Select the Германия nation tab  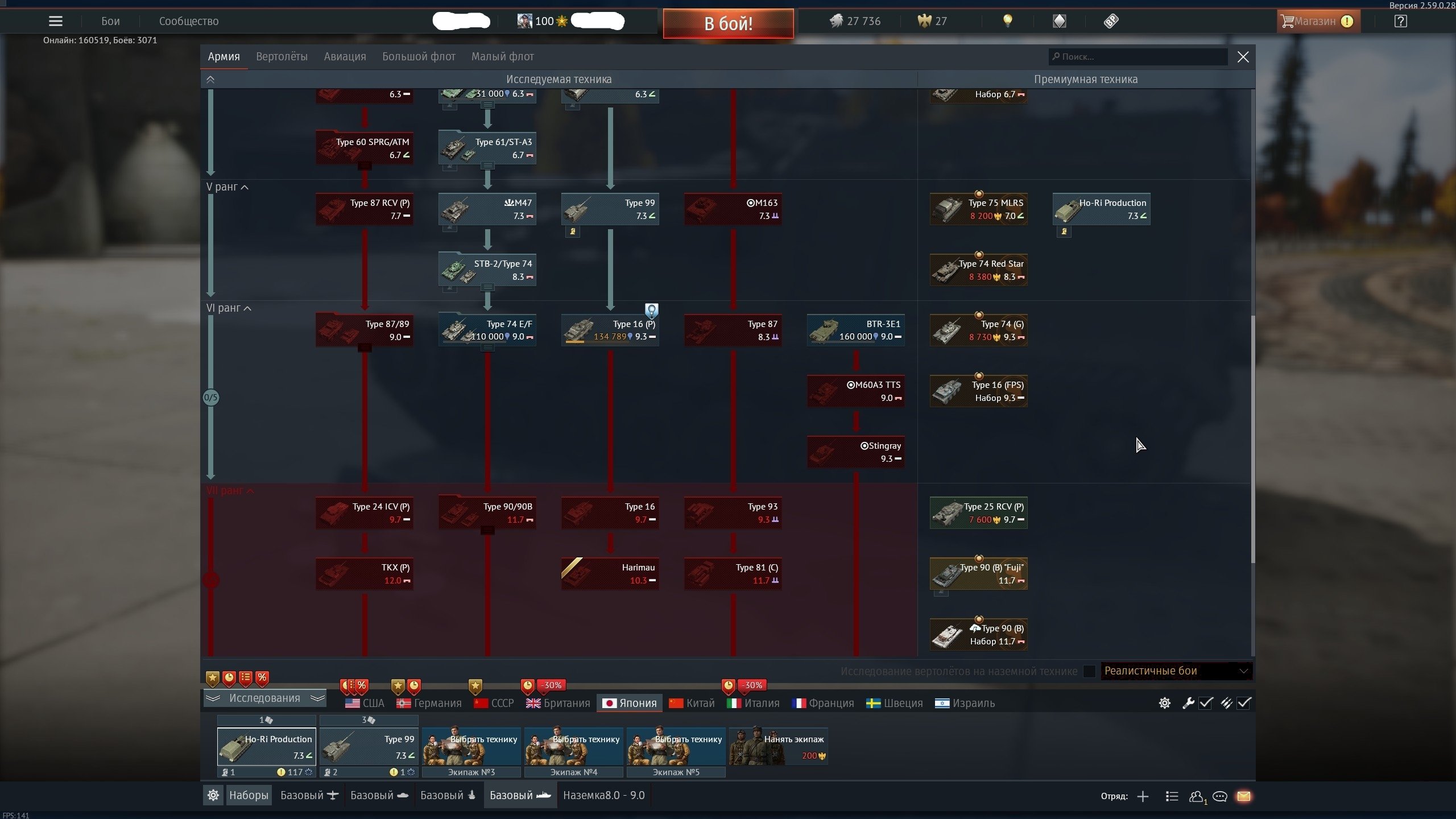[429, 703]
